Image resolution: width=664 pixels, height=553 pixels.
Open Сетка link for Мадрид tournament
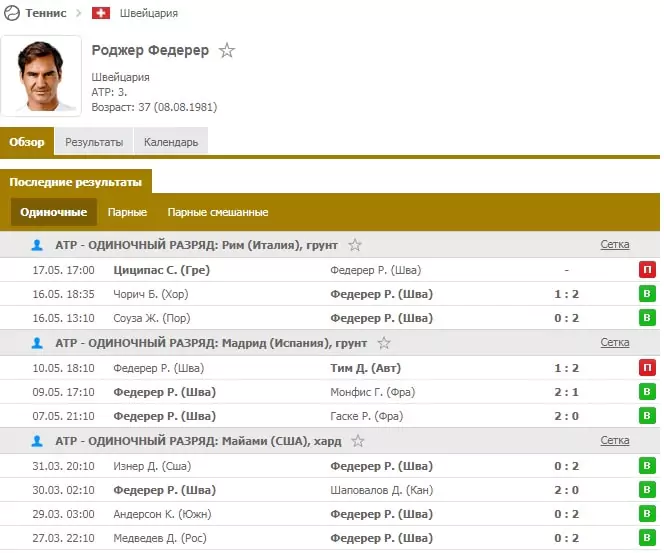pos(615,342)
